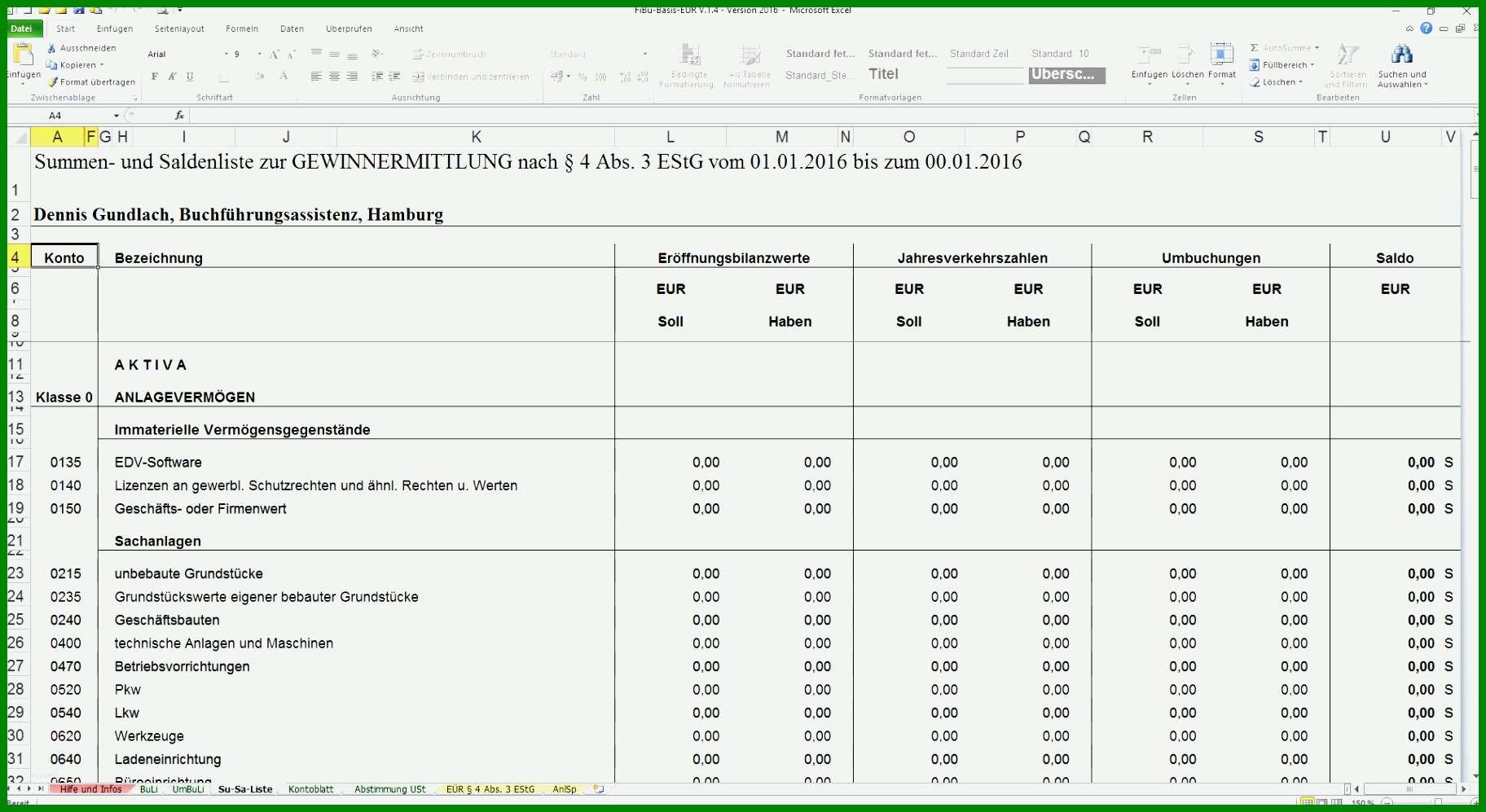Viewport: 1486px width, 812px height.
Task: Cut selection with Ausschneiden scissors icon
Action: pyautogui.click(x=51, y=48)
